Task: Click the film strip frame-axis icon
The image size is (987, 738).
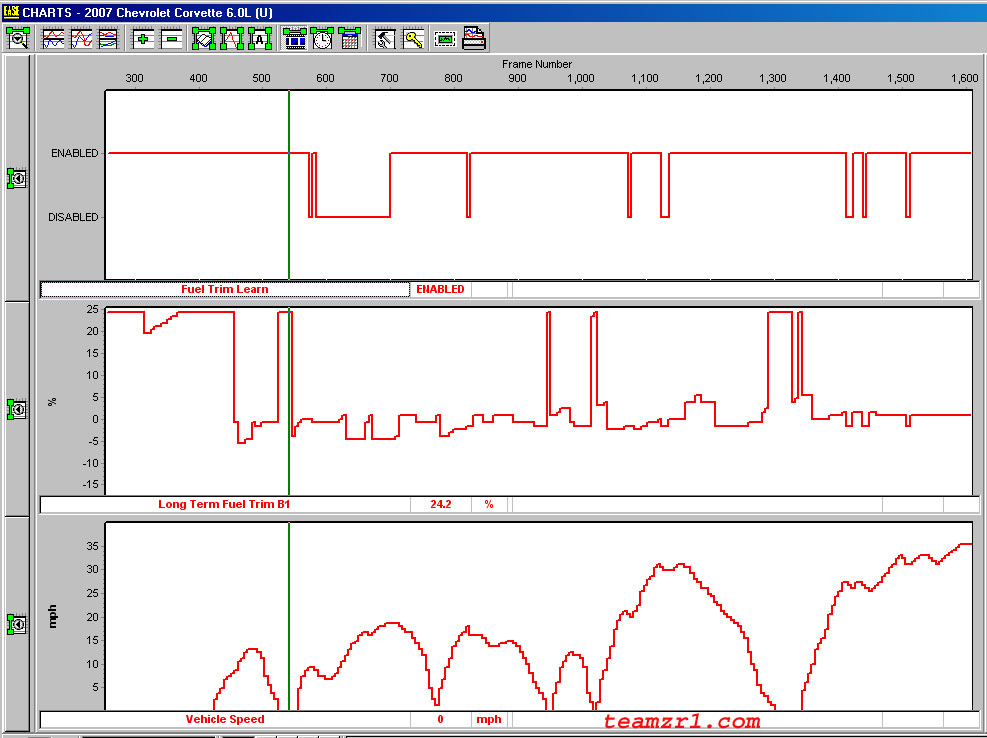Action: (x=295, y=39)
